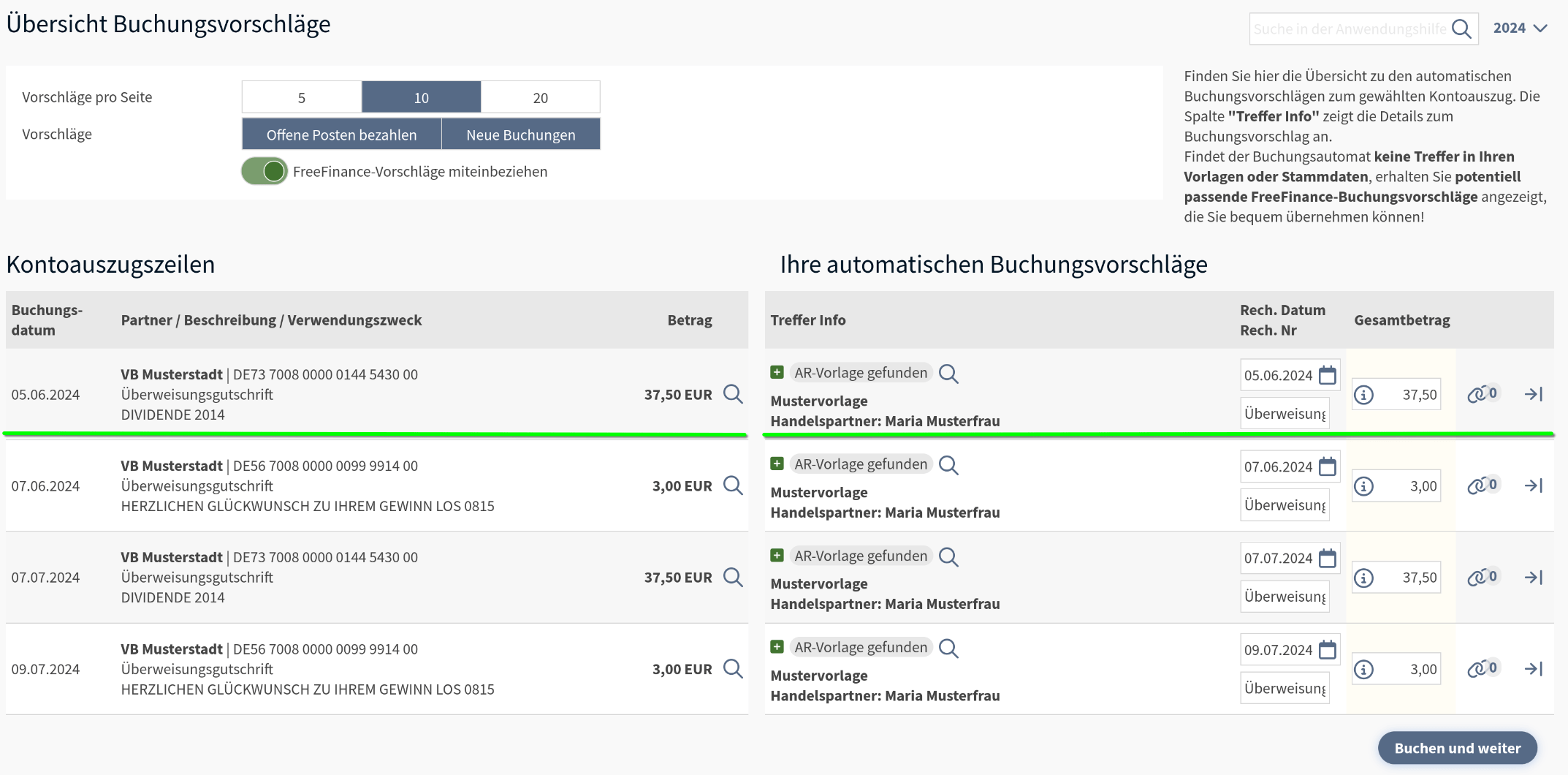Click the calendar icon next to 05.06.2024
This screenshot has height=775, width=1568.
tap(1327, 374)
